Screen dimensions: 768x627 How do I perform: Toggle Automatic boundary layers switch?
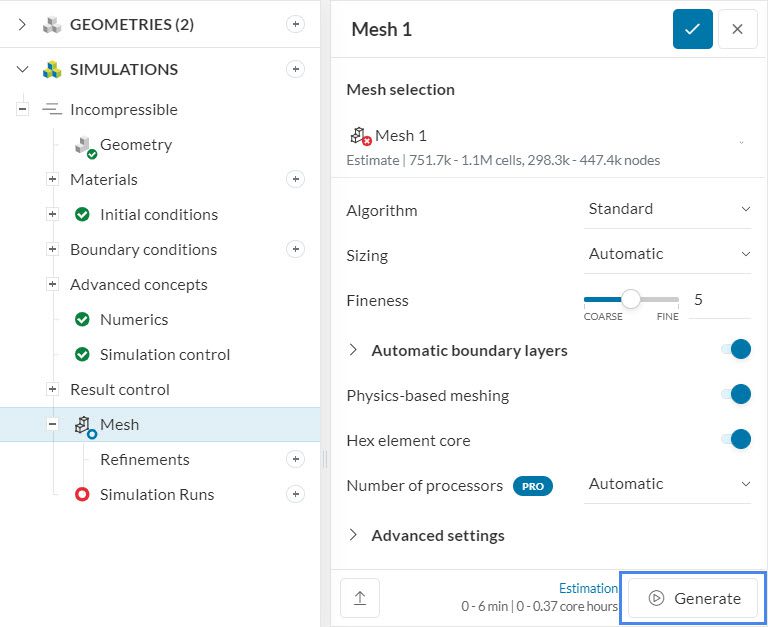point(737,350)
